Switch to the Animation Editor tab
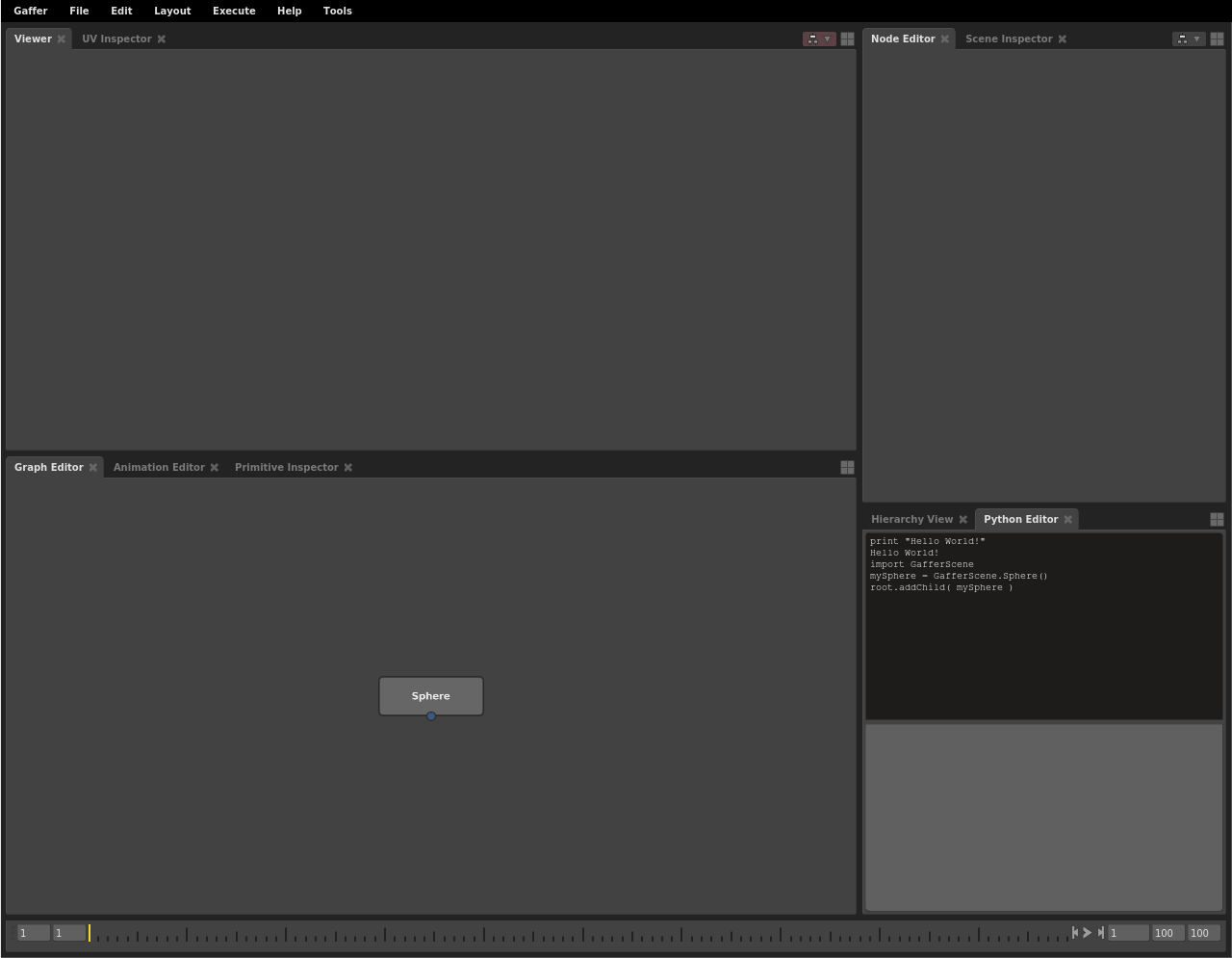This screenshot has height=958, width=1232. [159, 468]
